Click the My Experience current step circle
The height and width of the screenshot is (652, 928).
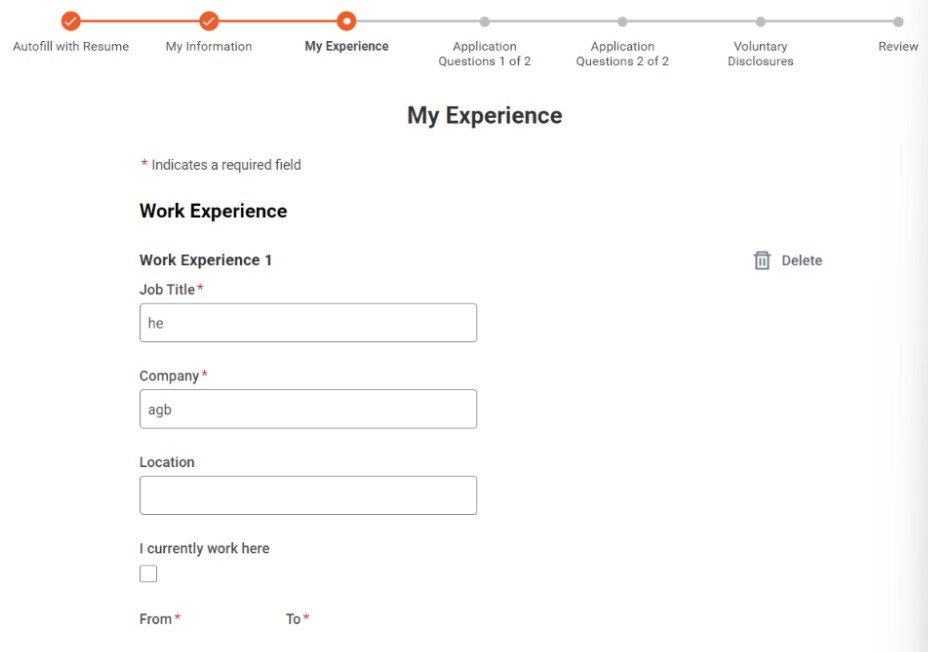point(346,21)
